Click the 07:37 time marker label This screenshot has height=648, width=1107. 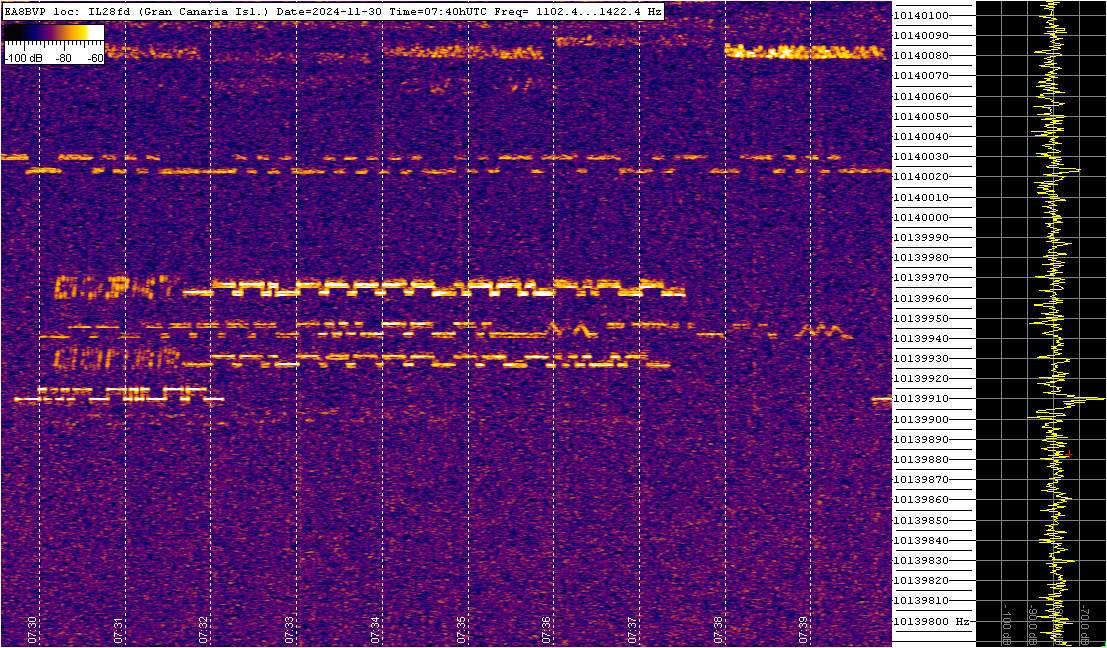[x=633, y=630]
